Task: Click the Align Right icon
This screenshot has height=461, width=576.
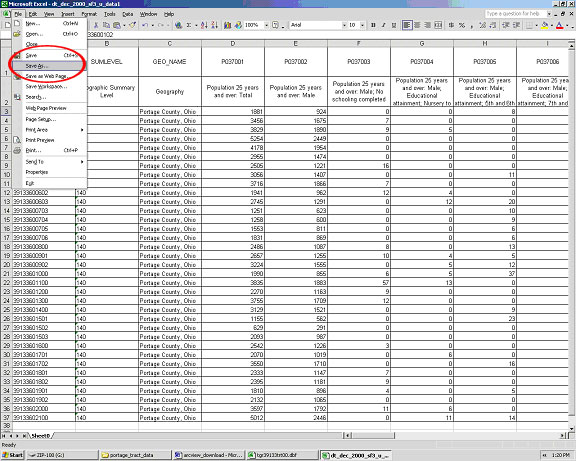Action: click(x=427, y=25)
